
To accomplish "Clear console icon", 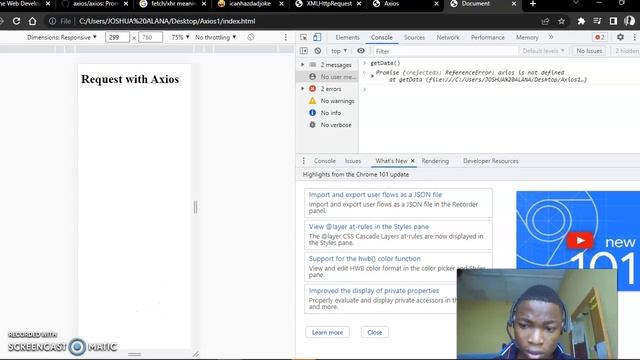I will [318, 51].
